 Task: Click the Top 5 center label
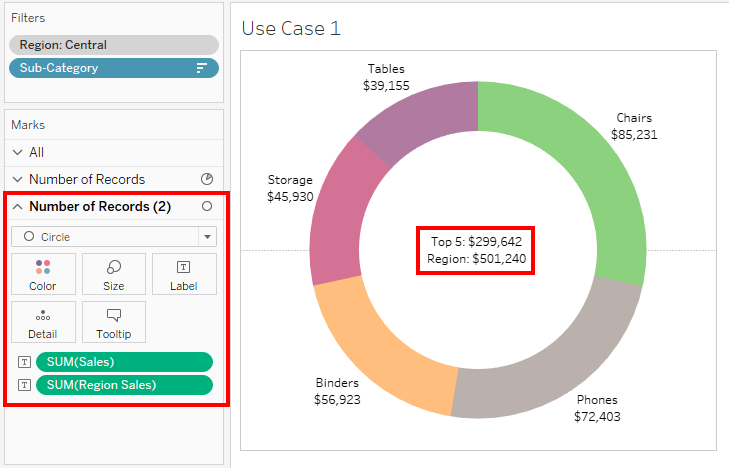(476, 242)
